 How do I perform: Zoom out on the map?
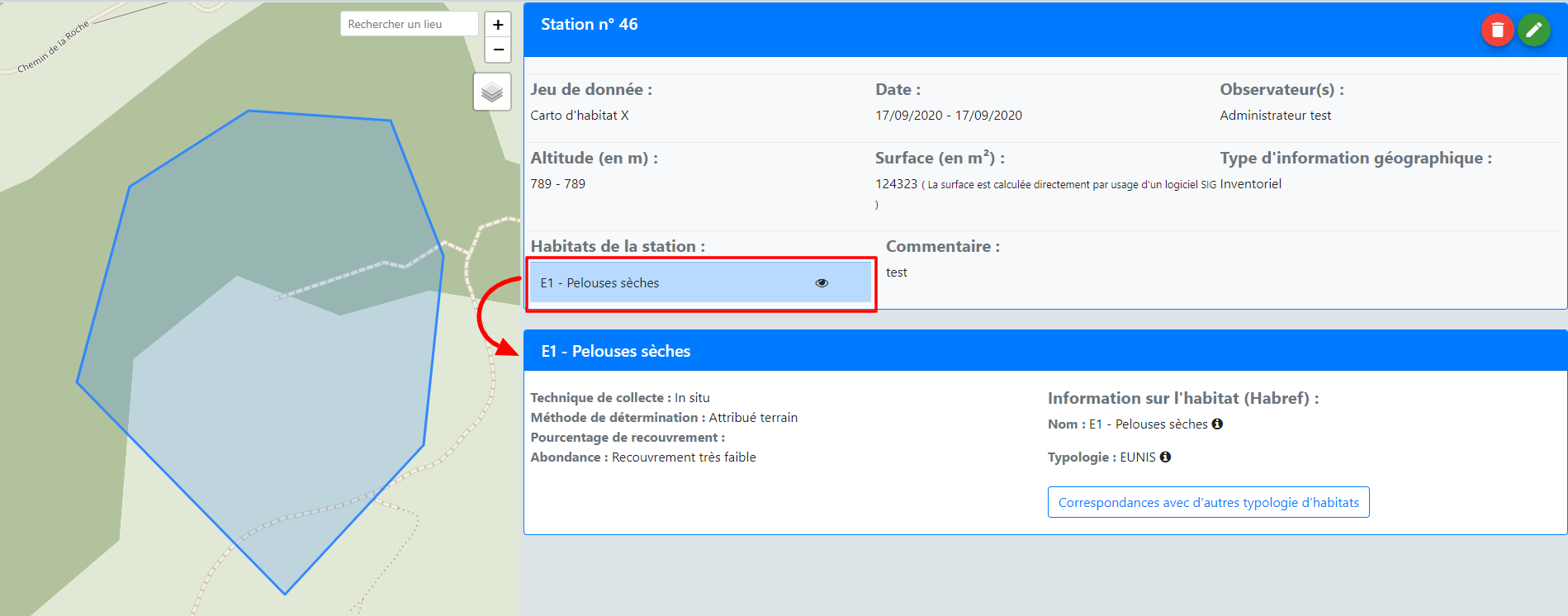click(x=498, y=50)
